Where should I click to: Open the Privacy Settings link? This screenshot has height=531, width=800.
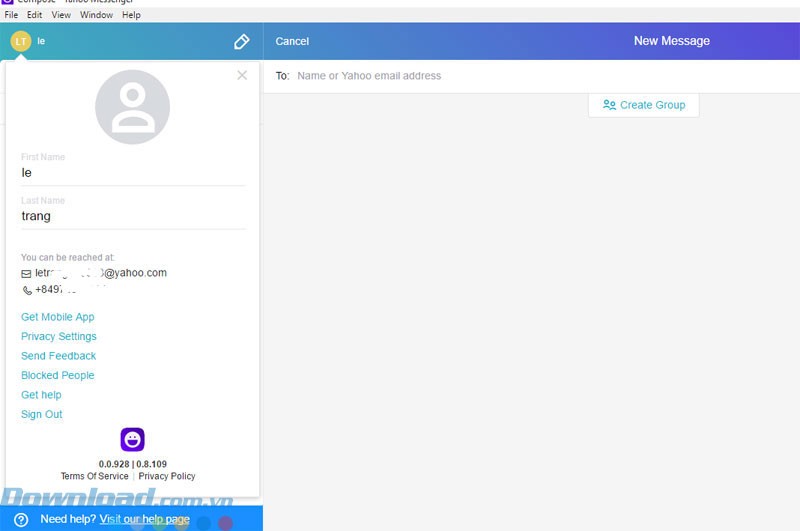59,337
